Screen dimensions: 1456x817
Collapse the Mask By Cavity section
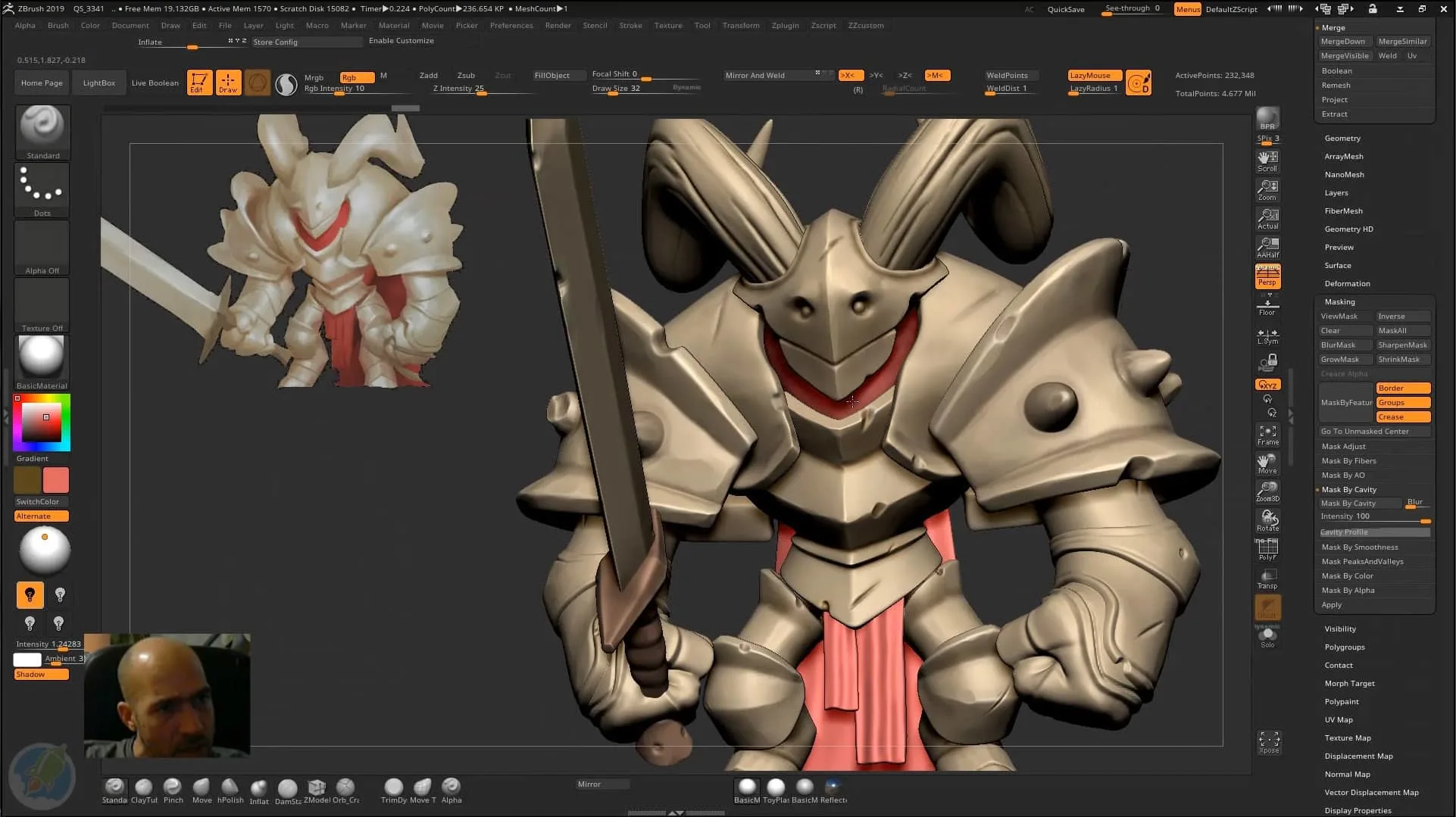[1348, 489]
